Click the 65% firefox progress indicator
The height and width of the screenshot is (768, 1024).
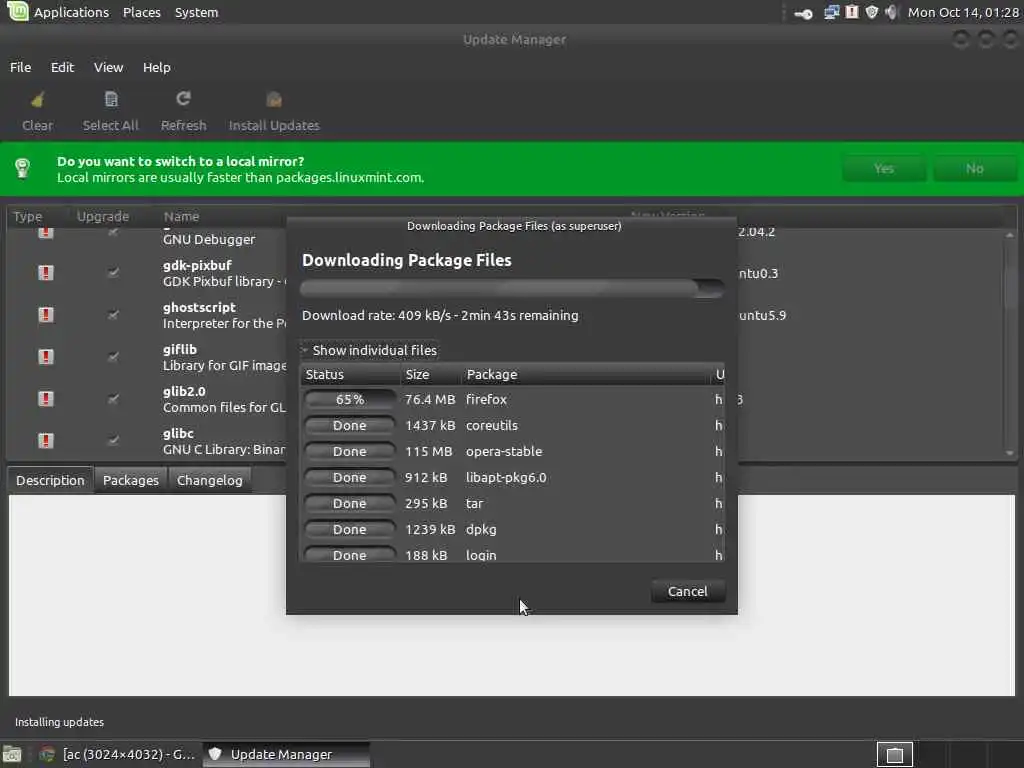[x=349, y=399]
